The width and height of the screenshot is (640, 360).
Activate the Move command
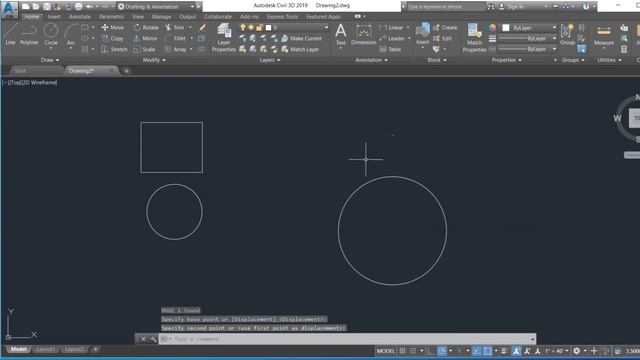pyautogui.click(x=113, y=27)
